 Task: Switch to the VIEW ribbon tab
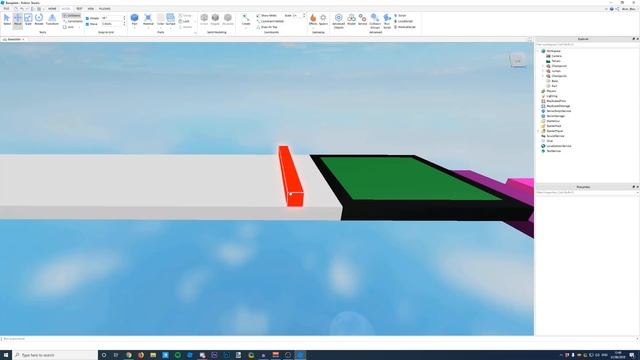[x=91, y=9]
